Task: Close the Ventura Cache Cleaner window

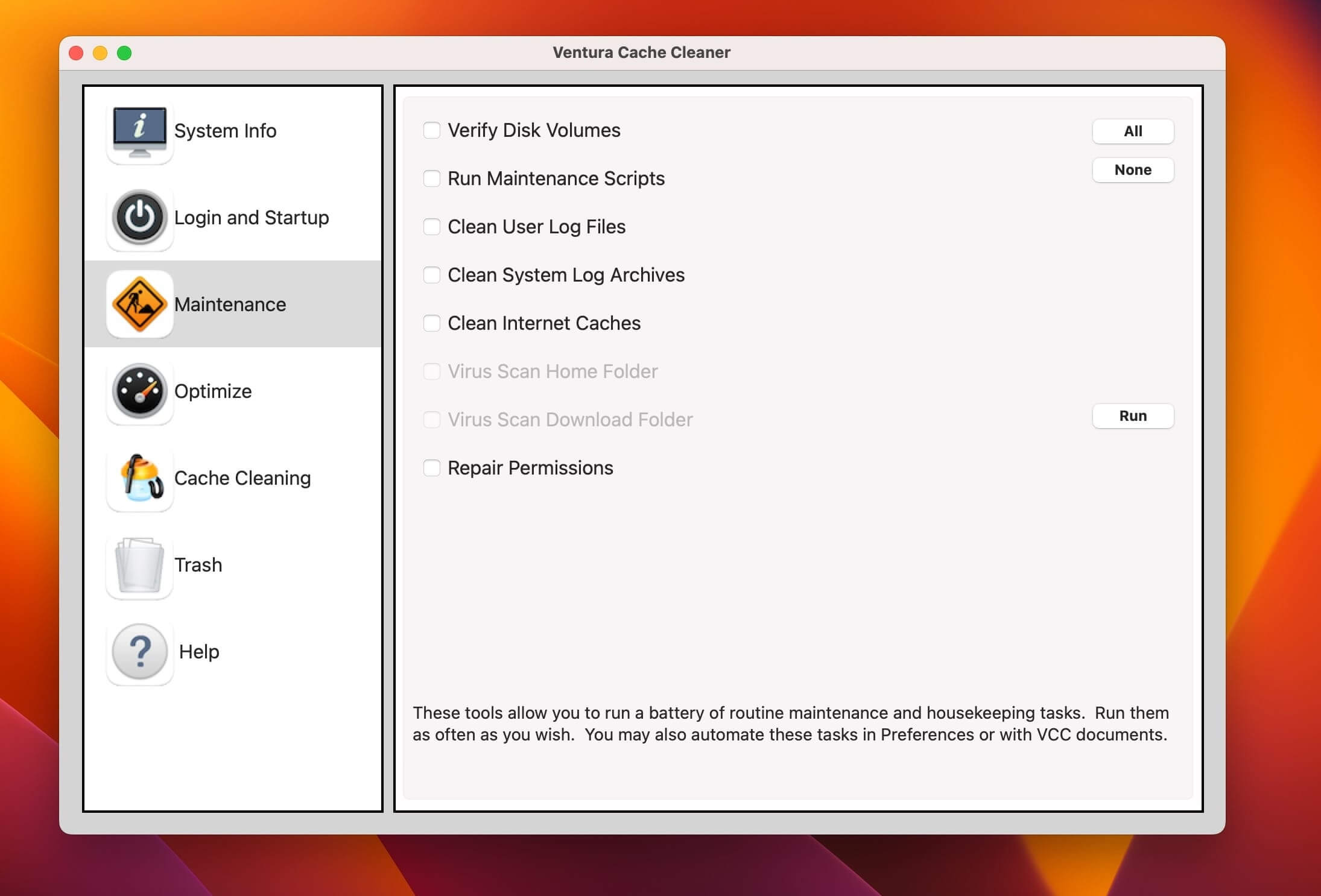Action: pos(76,53)
